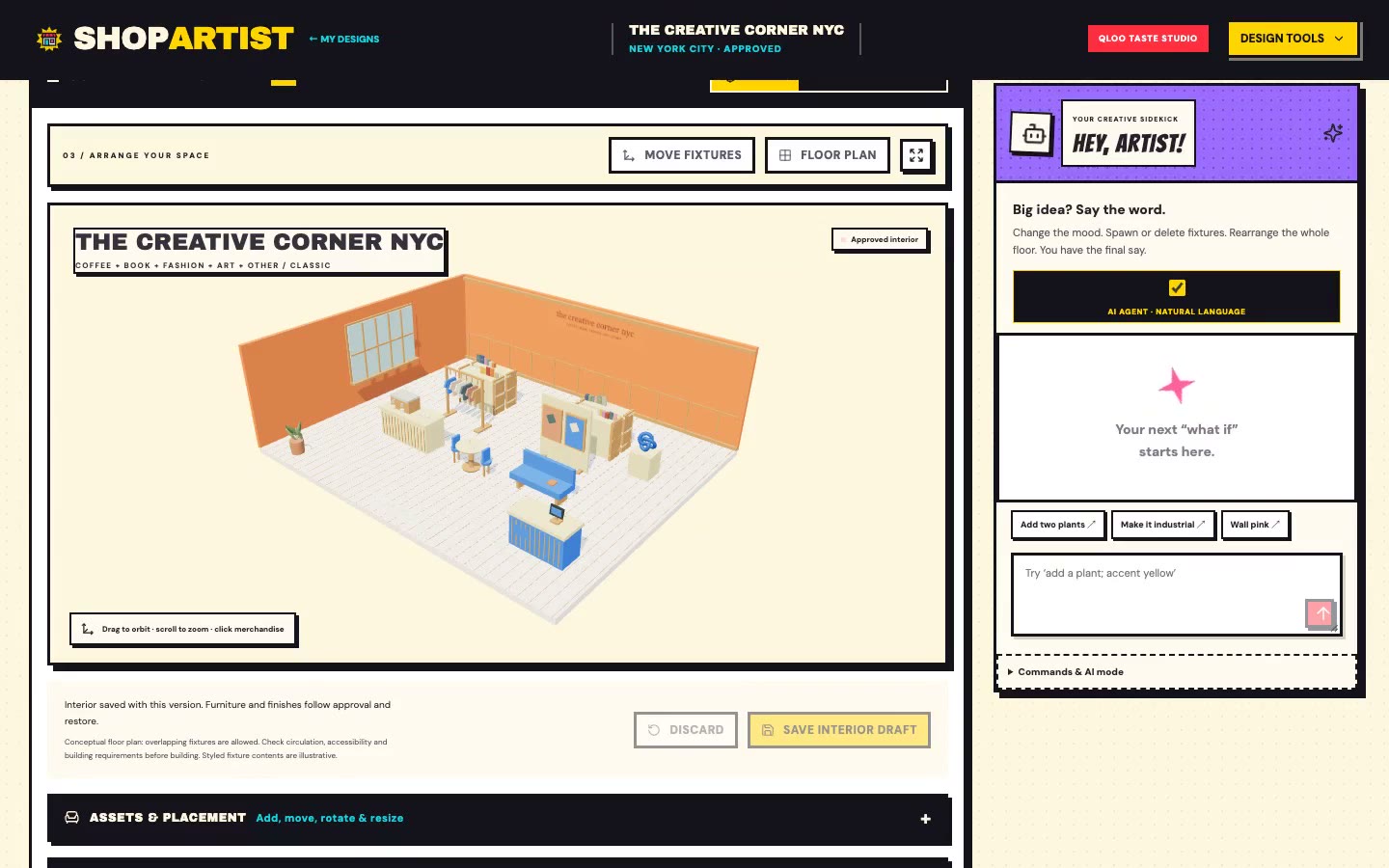The width and height of the screenshot is (1389, 868).
Task: Open the fullscreen expand icon button
Action: point(916,155)
